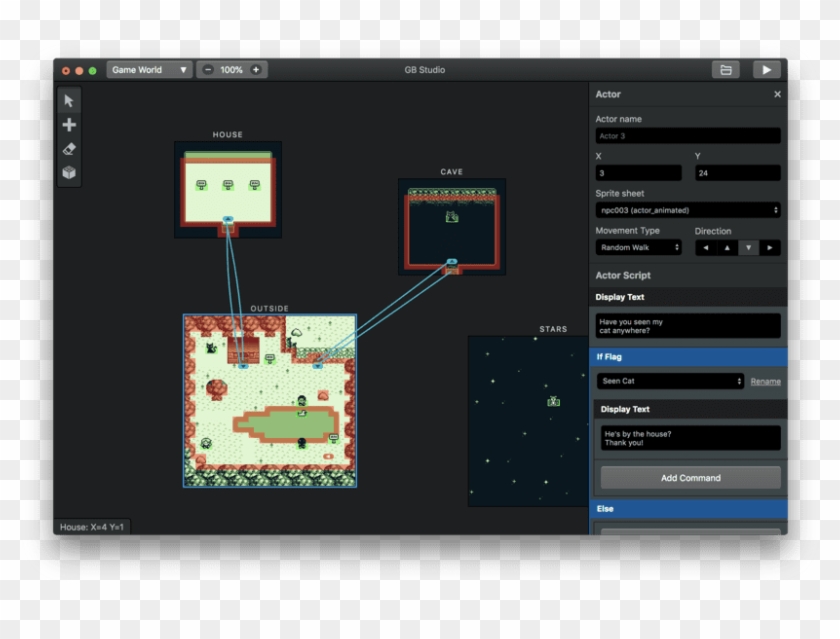
Task: Open the Movement Type dropdown
Action: click(x=639, y=247)
